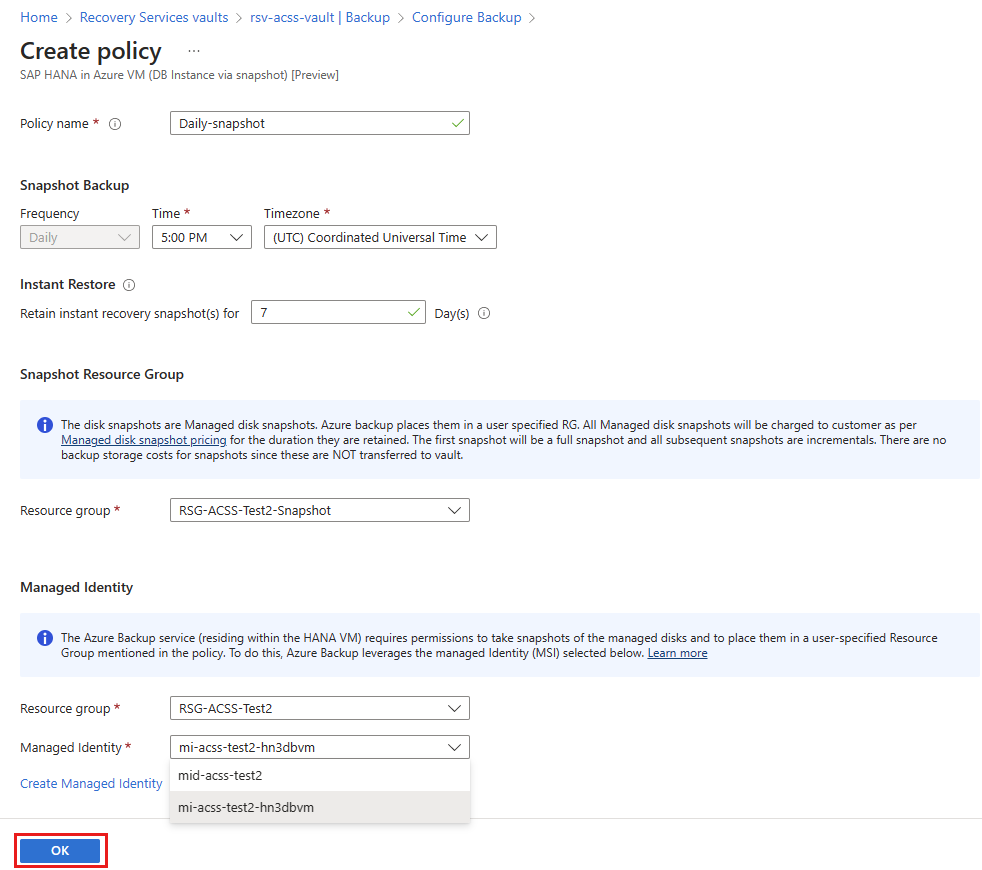The image size is (982, 870).
Task: Open the RSG-ACSS-Test2-Snapshot resource group dropdown
Action: [320, 510]
